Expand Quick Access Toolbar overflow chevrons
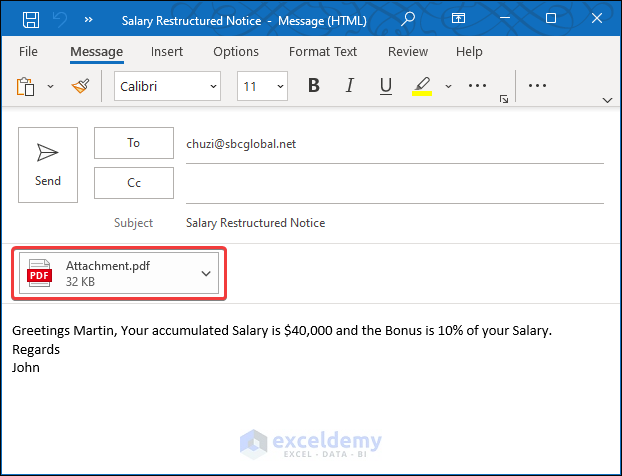Image resolution: width=622 pixels, height=476 pixels. [88, 19]
